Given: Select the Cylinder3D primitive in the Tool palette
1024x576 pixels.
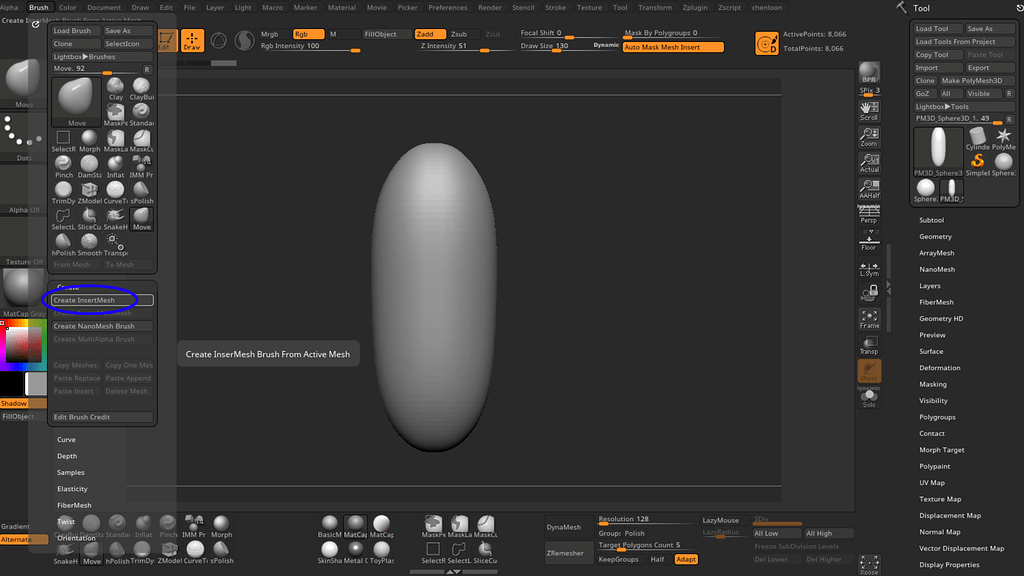Looking at the screenshot, I should point(977,136).
